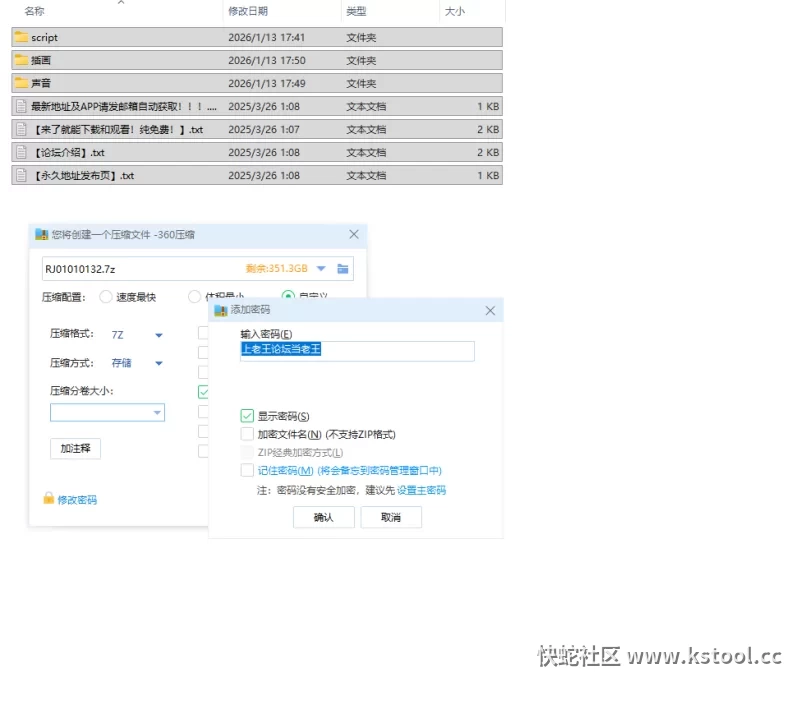Click the 论坛介绍 text file icon
800x705 pixels.
(x=21, y=152)
